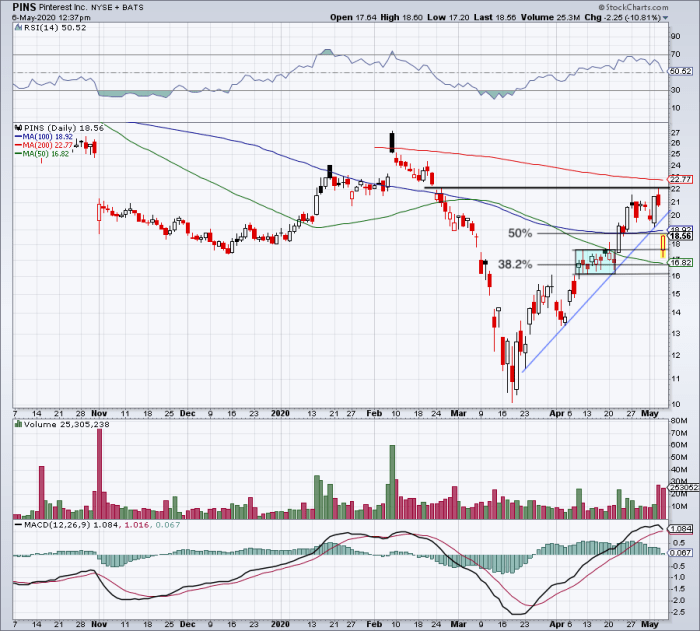The height and width of the screenshot is (631, 700).
Task: Click the MA(50) 16.82 legend text
Action: [46, 154]
